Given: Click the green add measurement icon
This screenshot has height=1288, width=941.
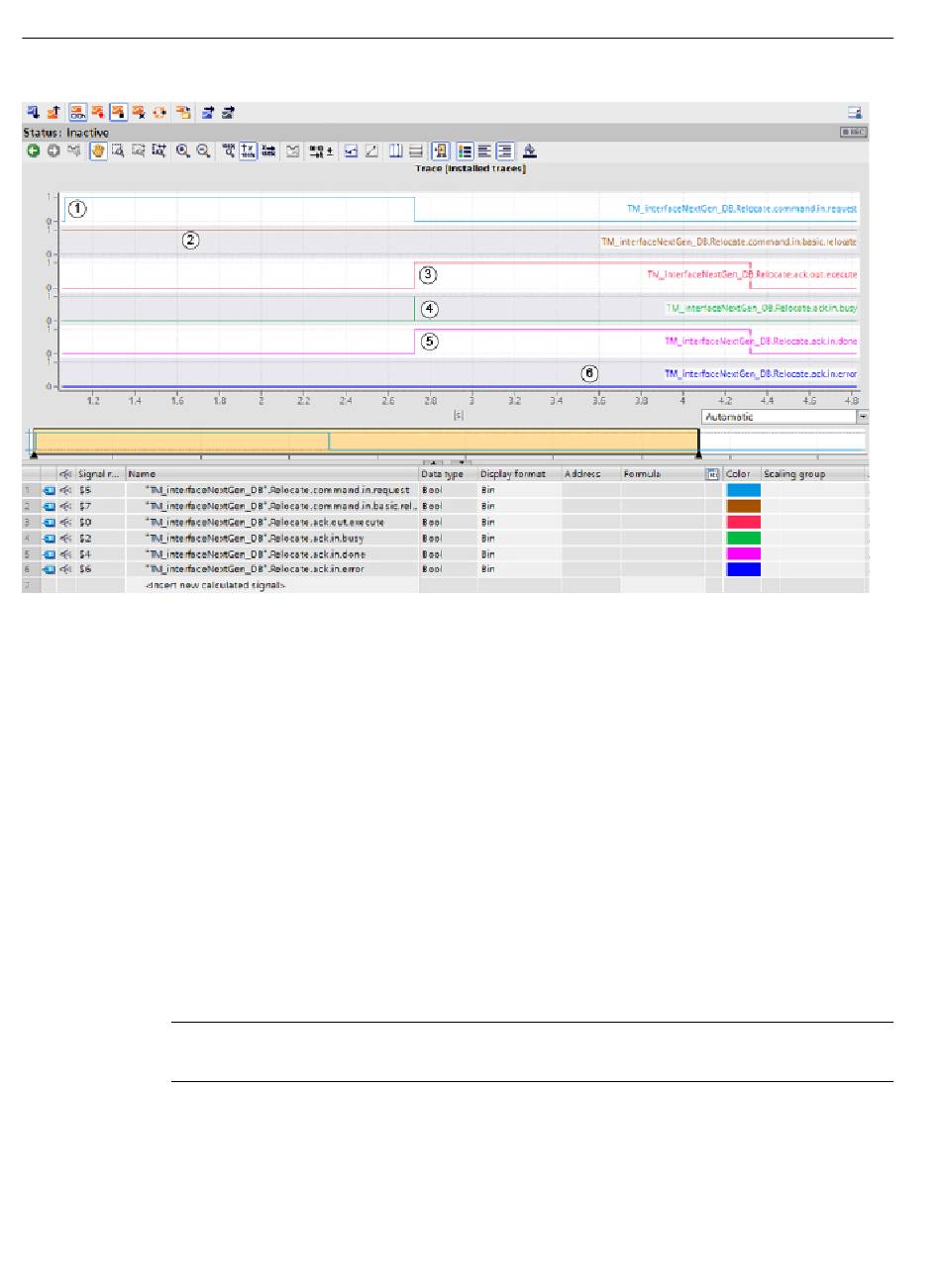Looking at the screenshot, I should (33, 151).
